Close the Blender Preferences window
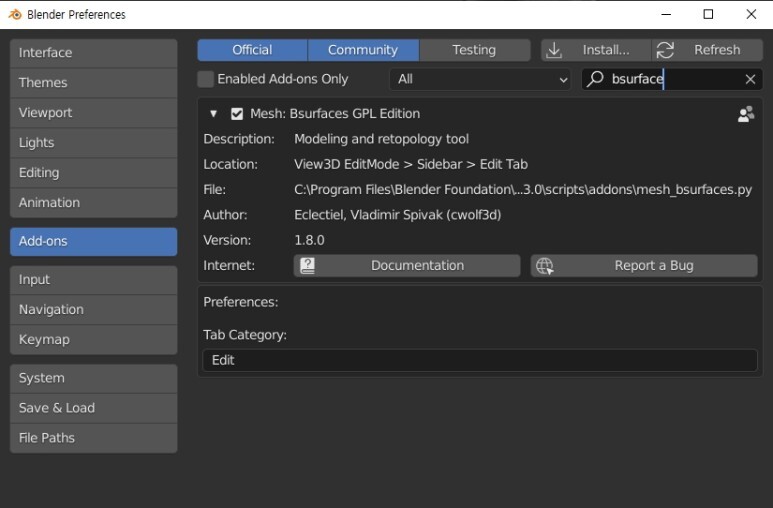 pyautogui.click(x=751, y=14)
